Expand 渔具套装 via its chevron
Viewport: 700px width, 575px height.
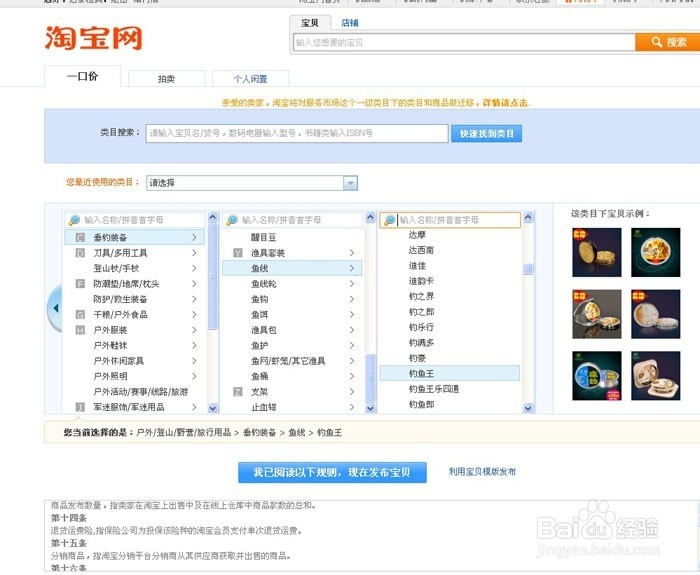click(352, 253)
